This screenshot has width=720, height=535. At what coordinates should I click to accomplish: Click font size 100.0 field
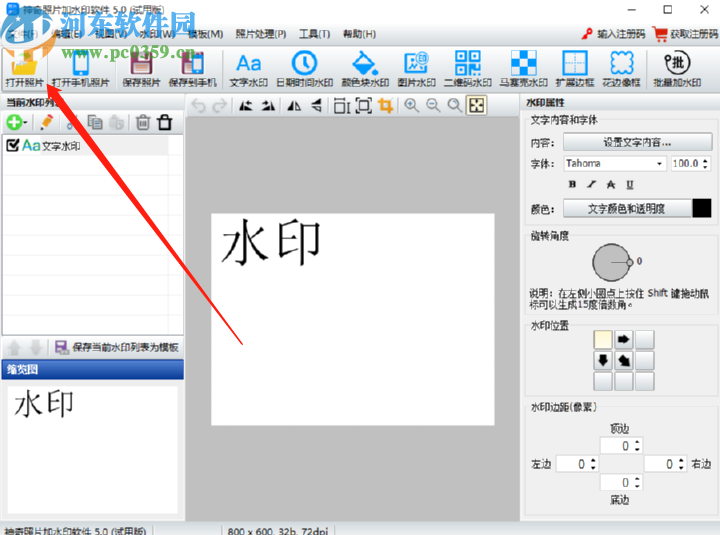click(686, 163)
